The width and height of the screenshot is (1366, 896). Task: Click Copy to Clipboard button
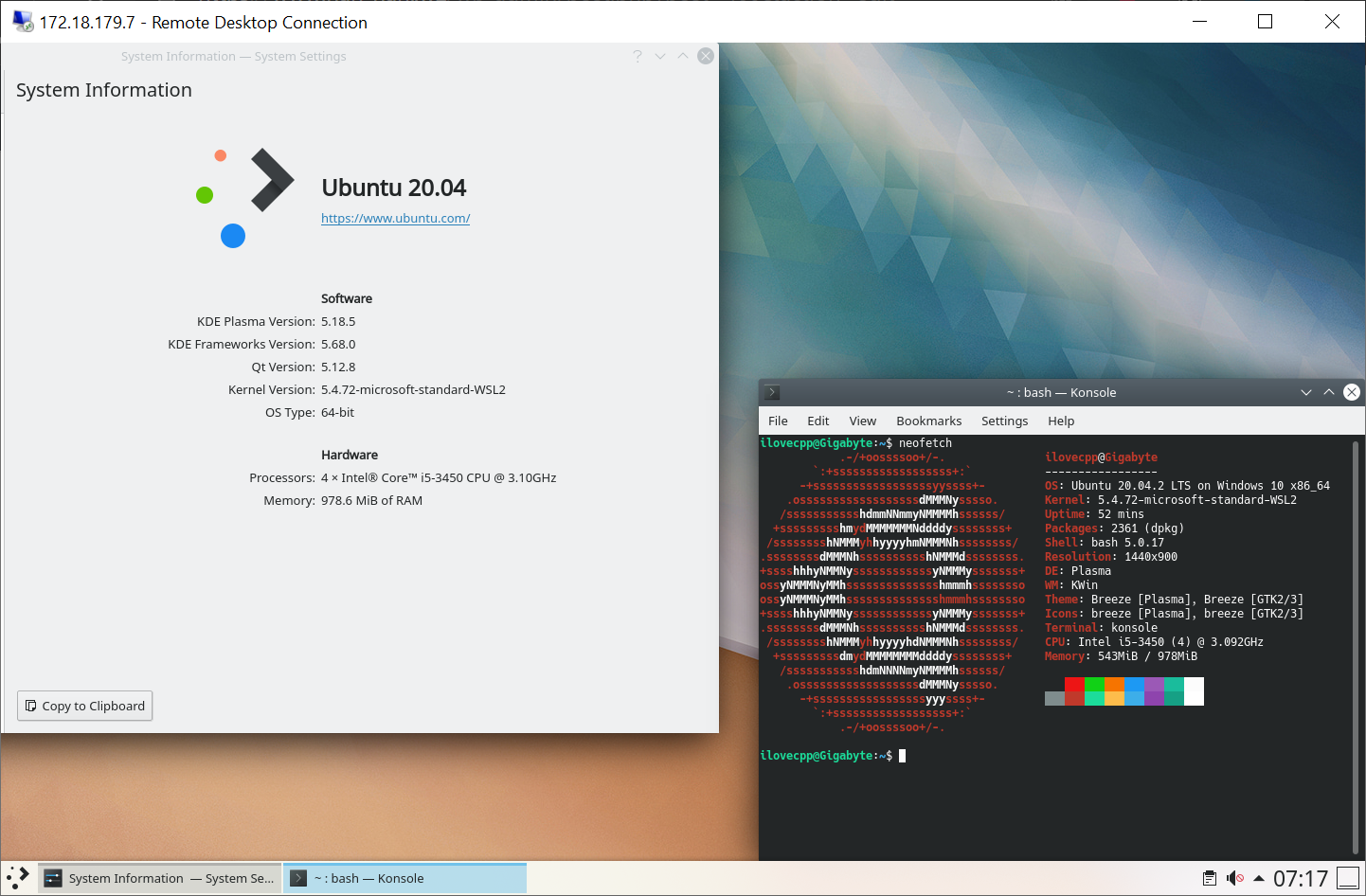(85, 706)
